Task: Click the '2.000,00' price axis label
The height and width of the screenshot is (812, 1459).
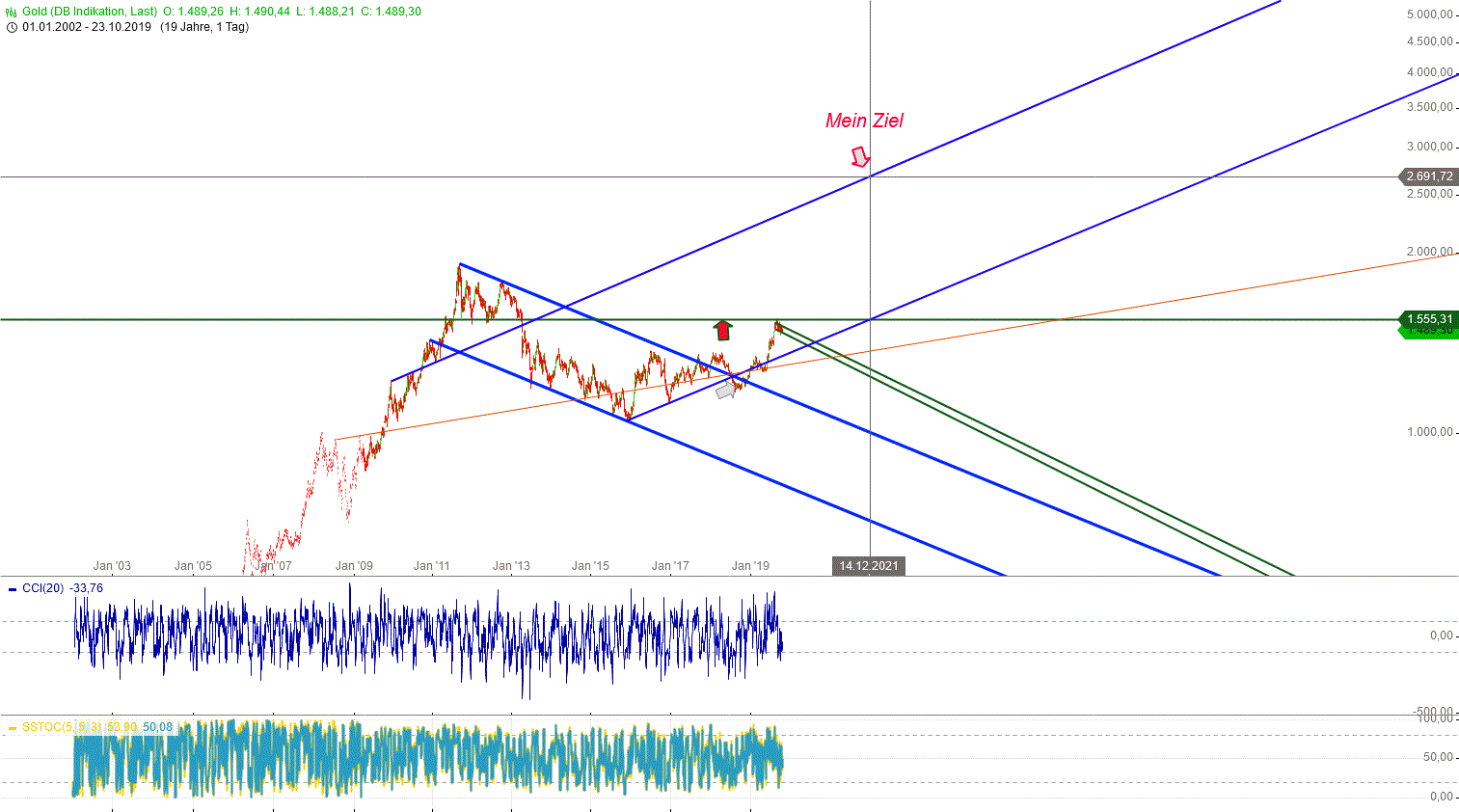Action: pos(1430,252)
